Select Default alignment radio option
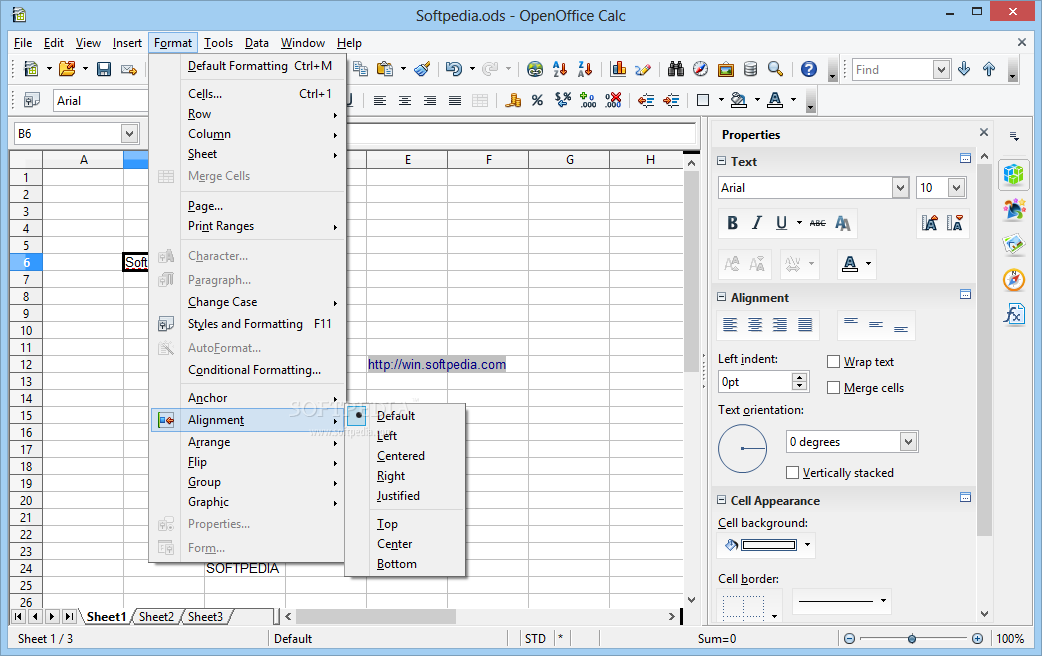This screenshot has height=656, width=1042. pyautogui.click(x=395, y=415)
